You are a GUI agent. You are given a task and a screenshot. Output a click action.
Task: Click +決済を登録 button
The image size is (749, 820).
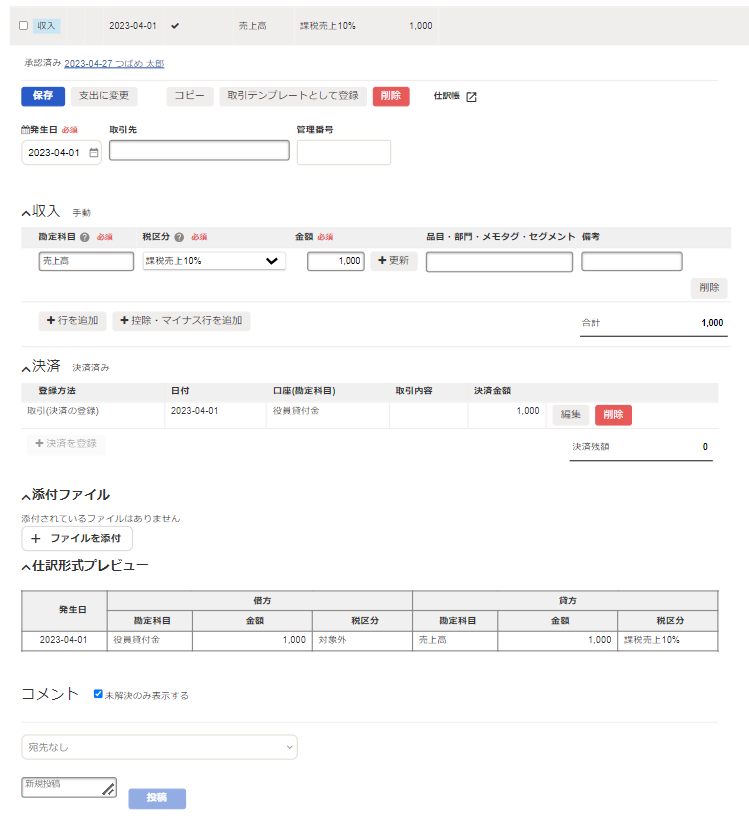[x=66, y=444]
